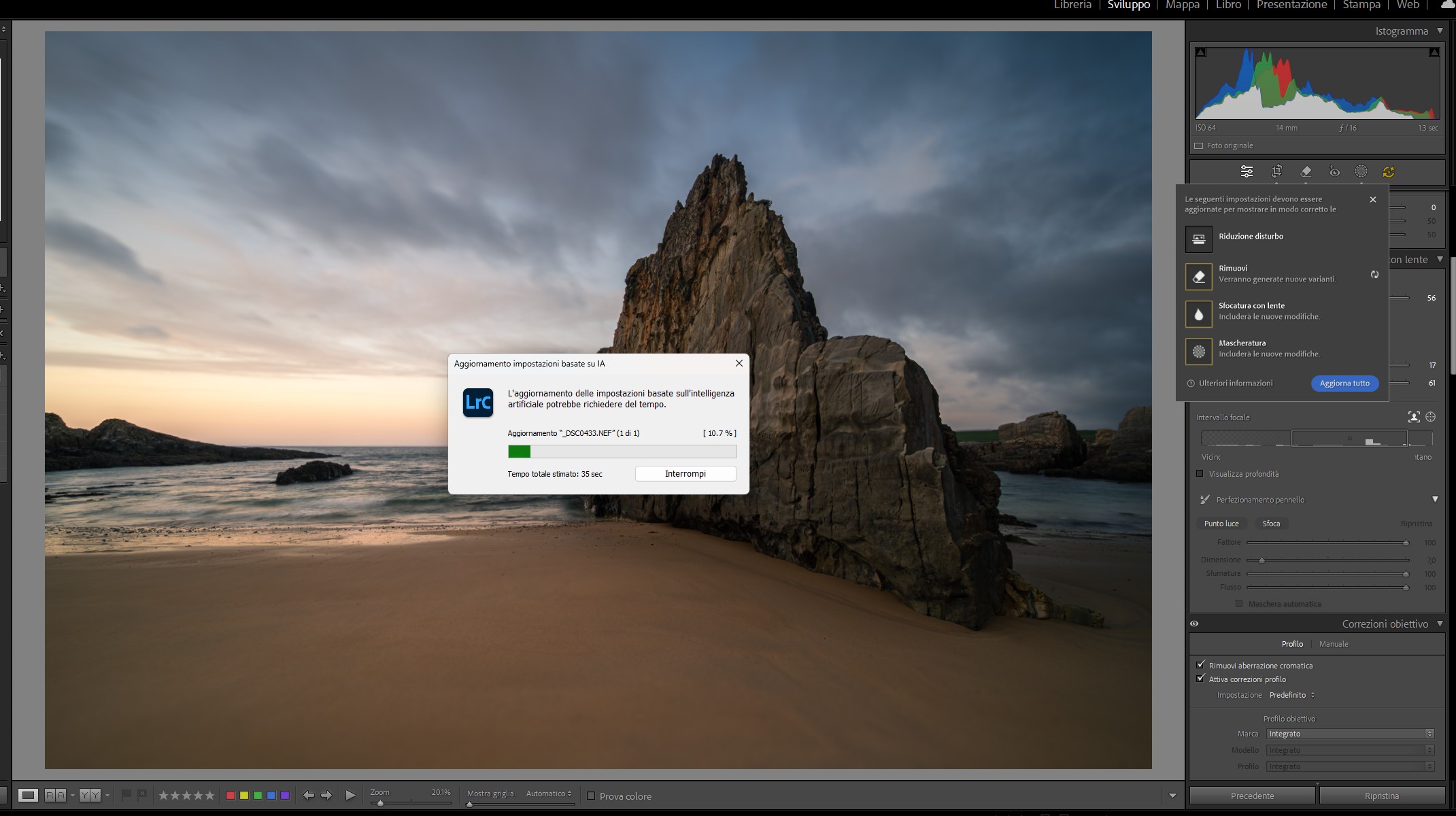
Task: Click the Mascheratura icon in popup
Action: (x=1198, y=351)
